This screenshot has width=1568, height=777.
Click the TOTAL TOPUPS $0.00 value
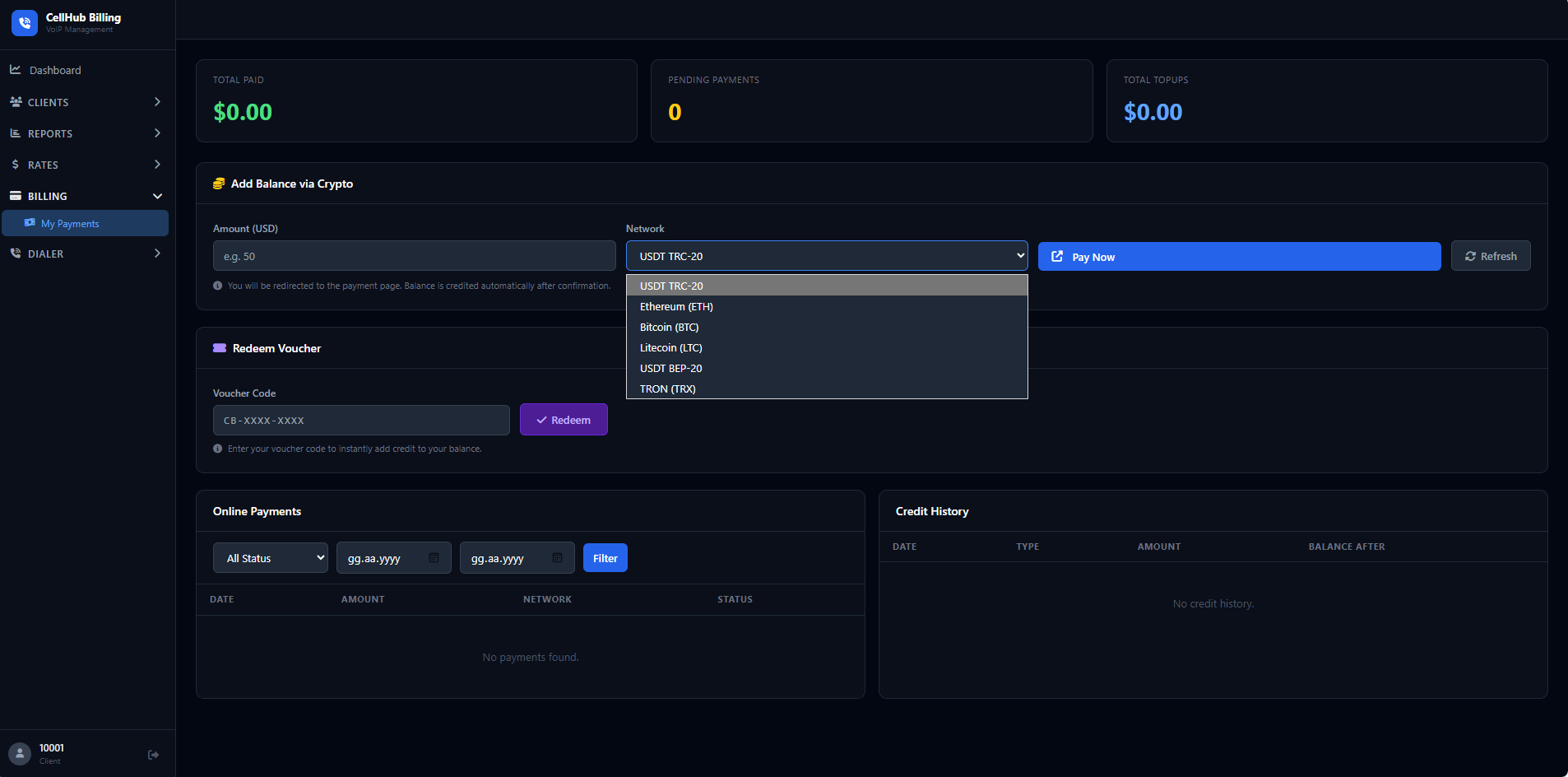(x=1153, y=112)
